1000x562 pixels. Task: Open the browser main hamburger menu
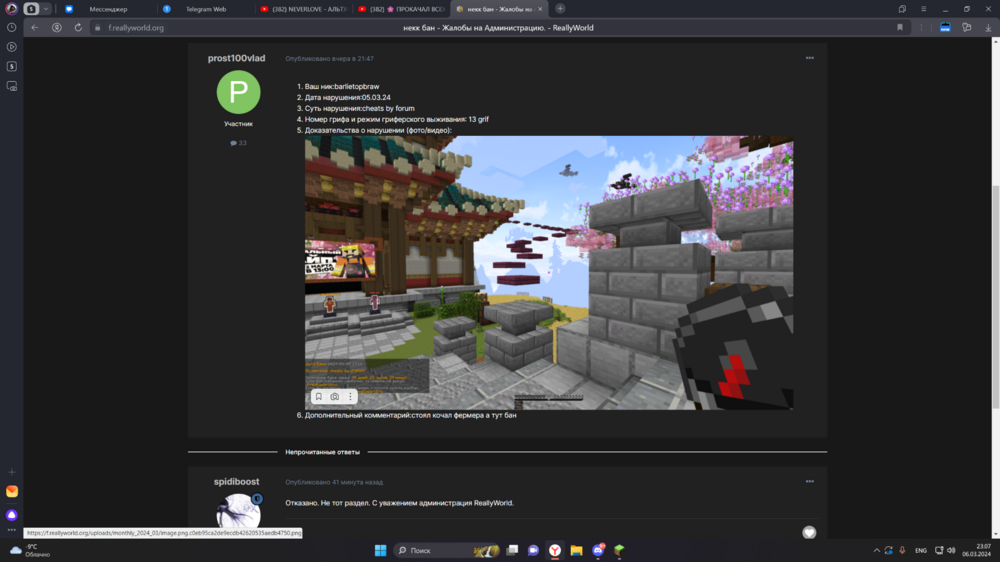tap(923, 9)
